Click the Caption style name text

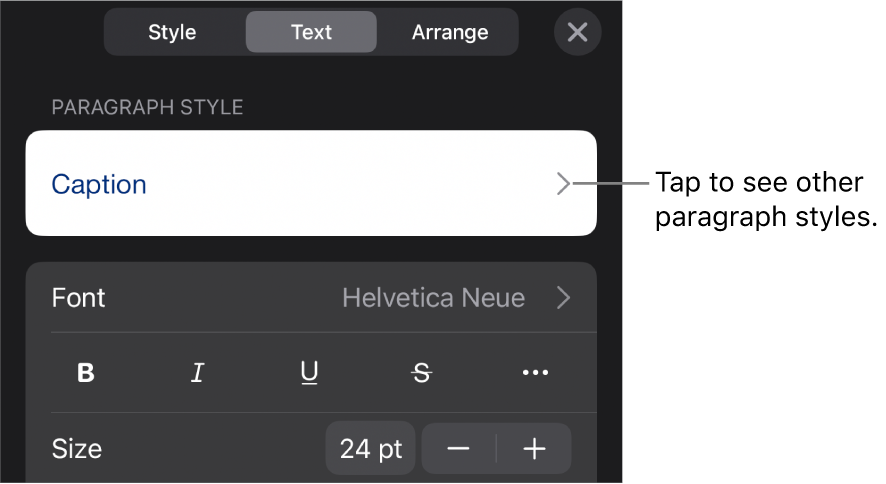[99, 185]
